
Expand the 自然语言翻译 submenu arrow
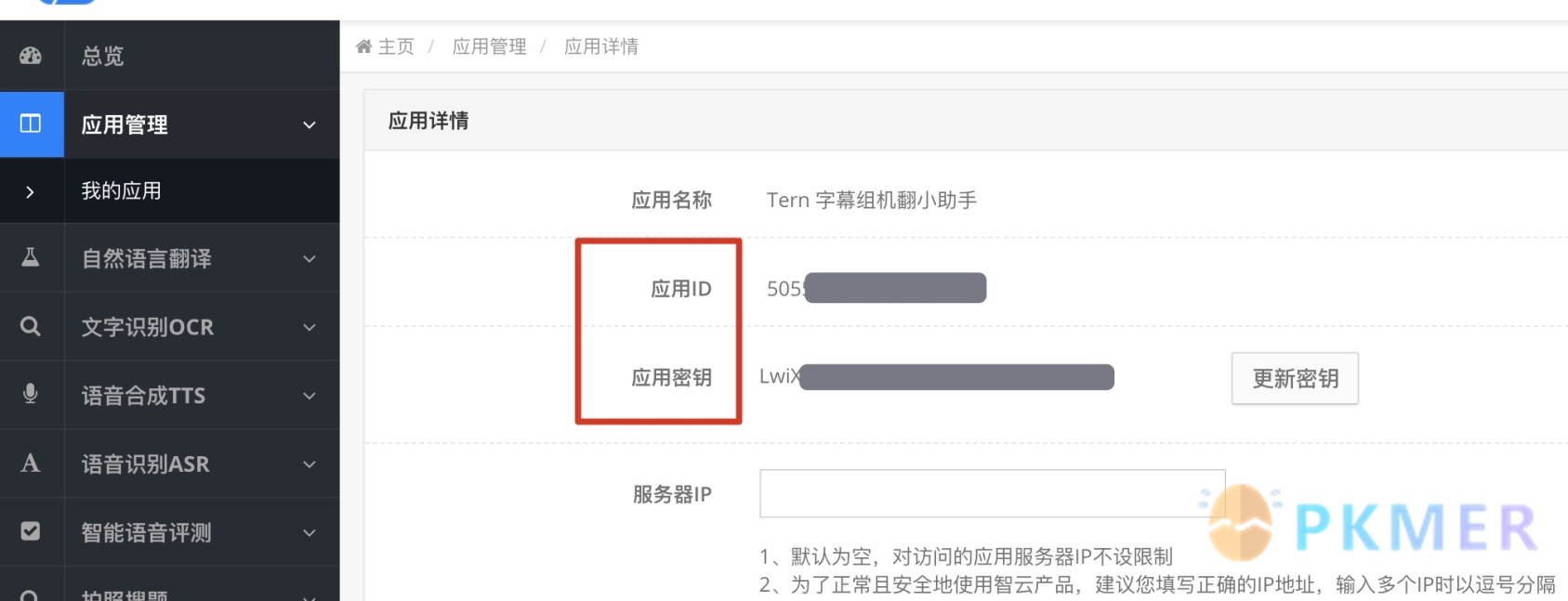coord(310,258)
